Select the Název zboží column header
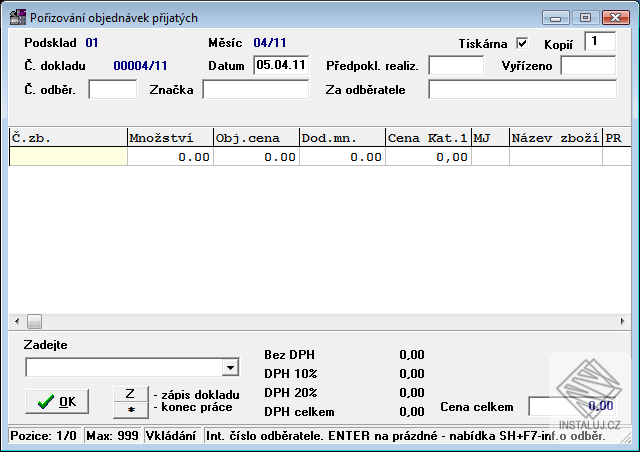Image resolution: width=640 pixels, height=452 pixels. point(556,138)
